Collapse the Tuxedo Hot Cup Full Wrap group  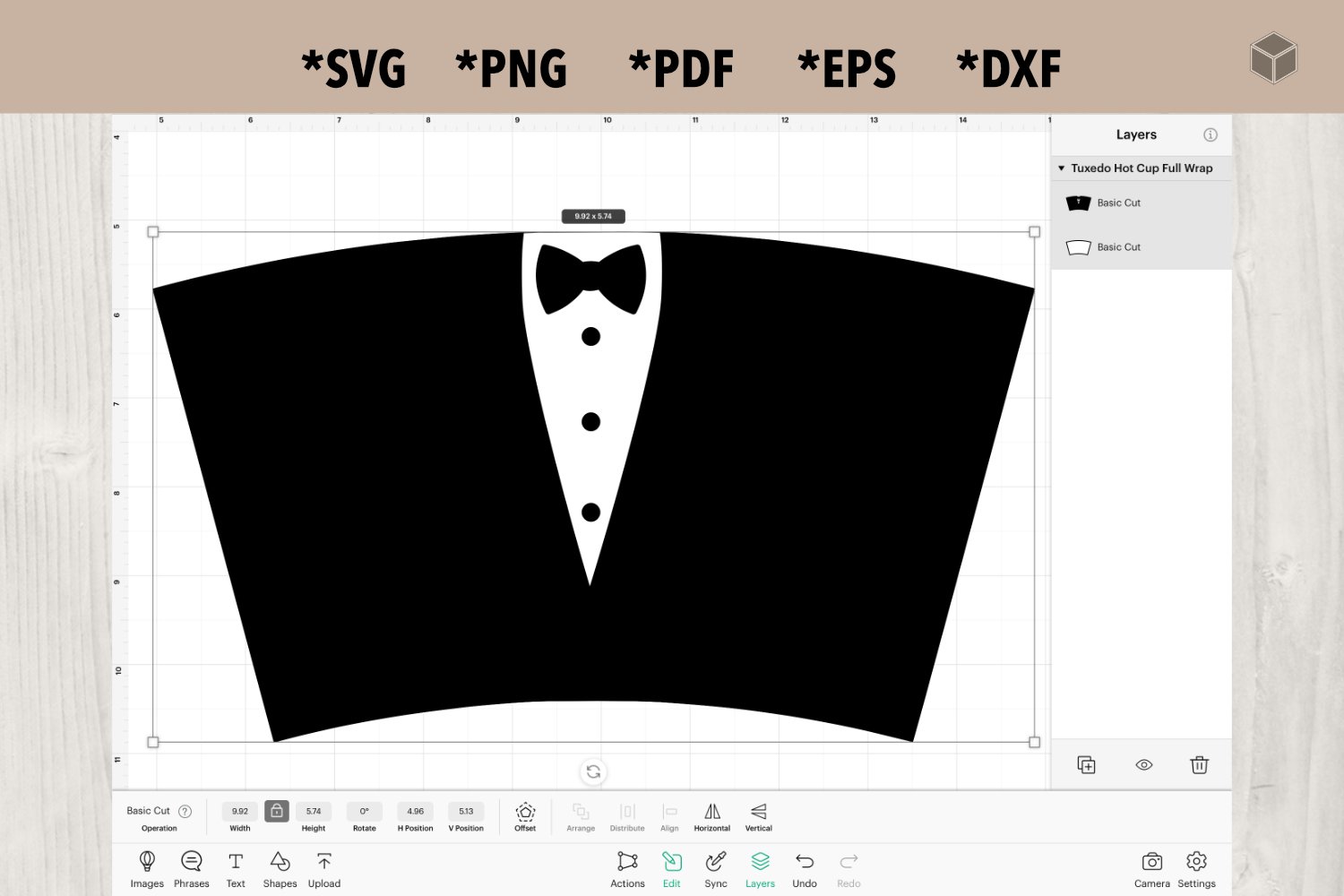(1062, 168)
